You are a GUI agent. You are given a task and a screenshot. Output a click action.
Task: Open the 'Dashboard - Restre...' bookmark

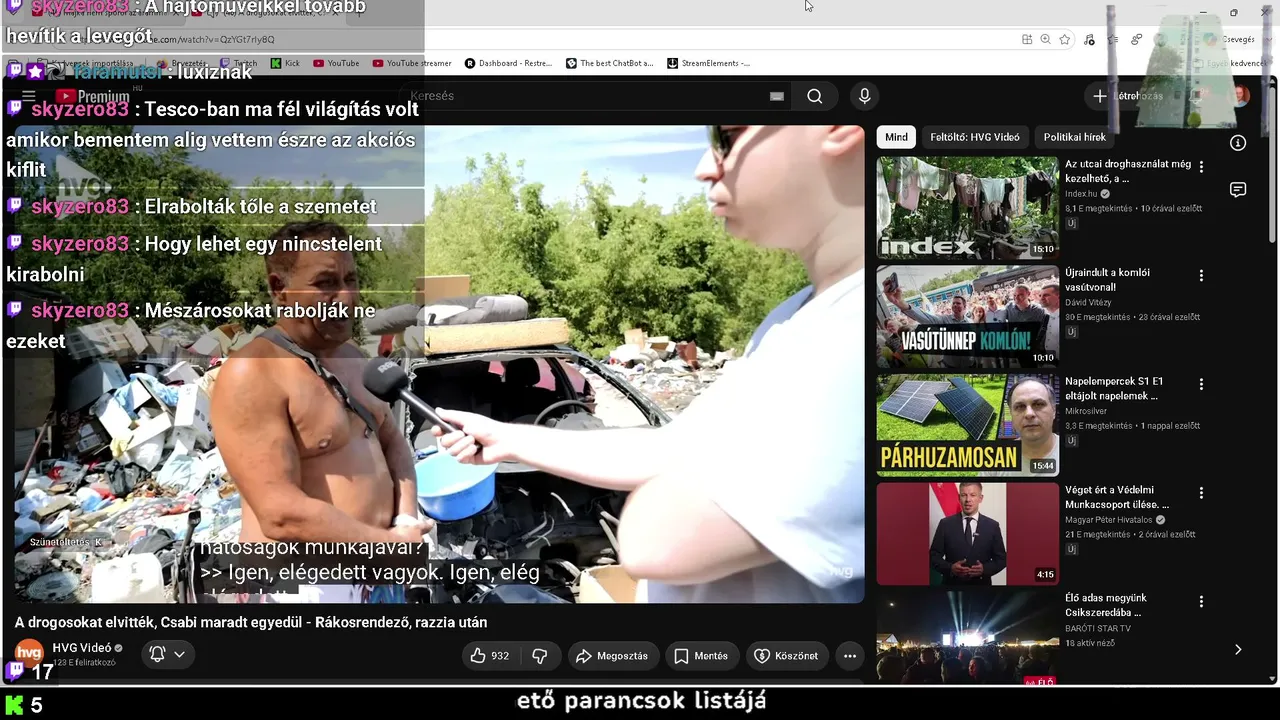pyautogui.click(x=508, y=63)
